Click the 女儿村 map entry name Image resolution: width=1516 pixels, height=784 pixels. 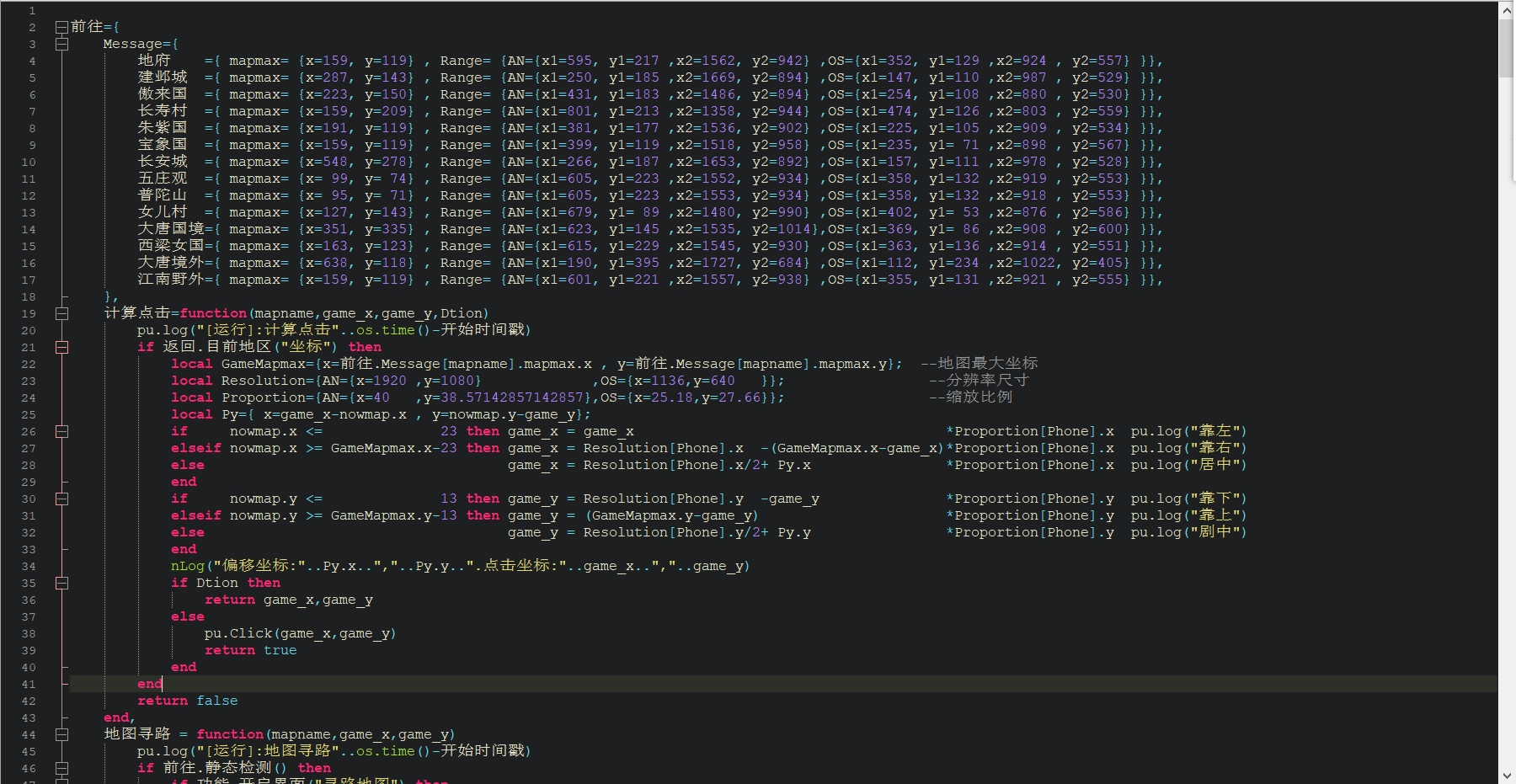coord(163,212)
